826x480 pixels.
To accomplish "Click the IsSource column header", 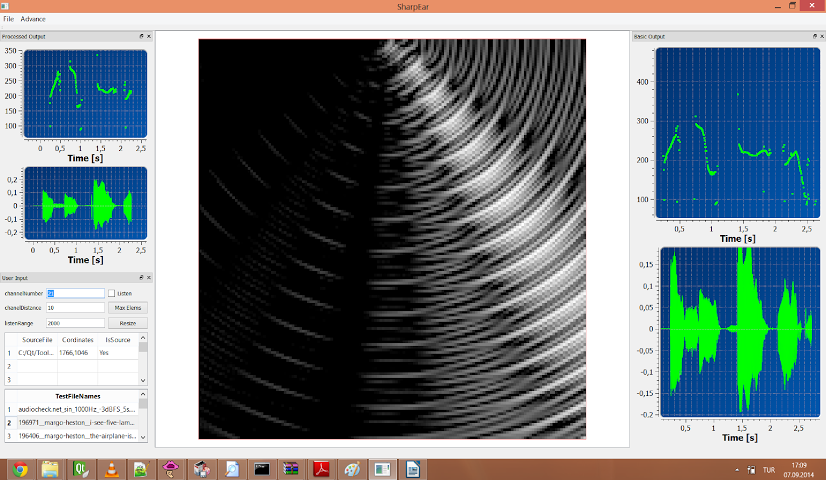I will click(117, 340).
